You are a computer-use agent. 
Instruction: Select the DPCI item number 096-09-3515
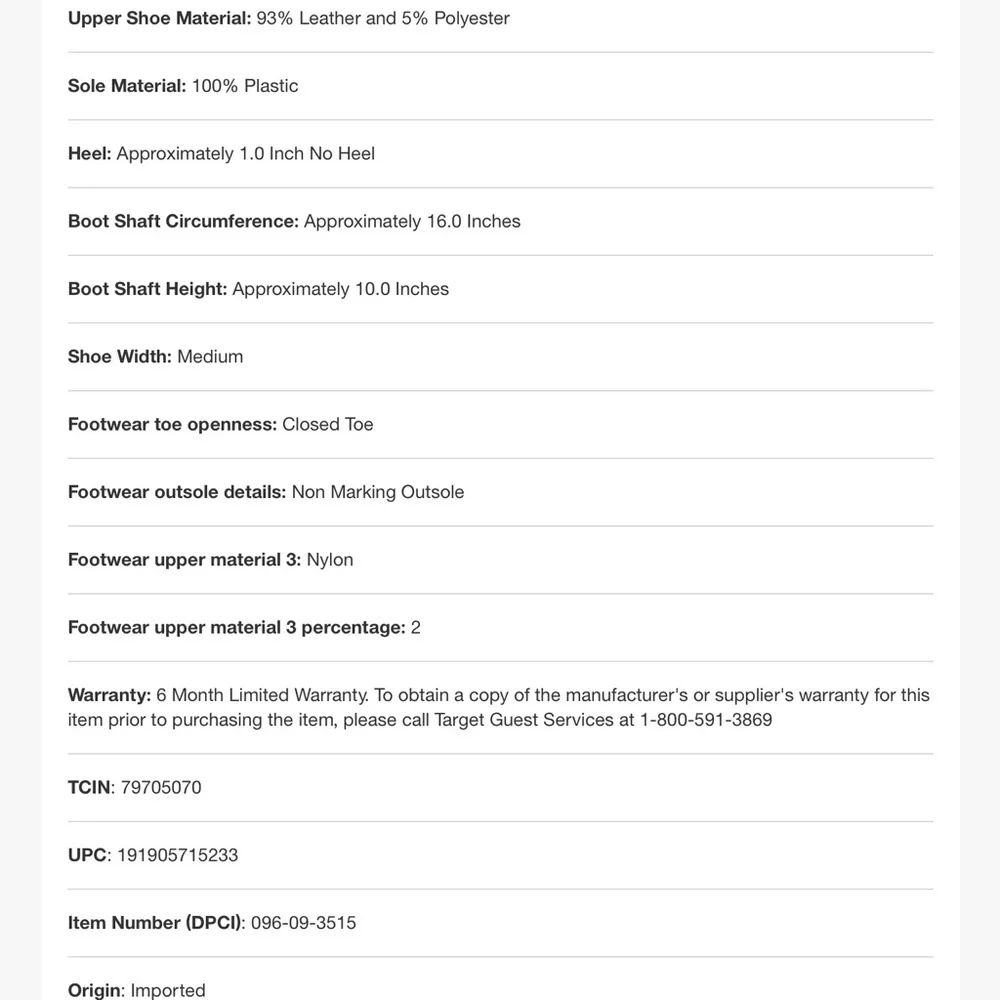pos(304,923)
